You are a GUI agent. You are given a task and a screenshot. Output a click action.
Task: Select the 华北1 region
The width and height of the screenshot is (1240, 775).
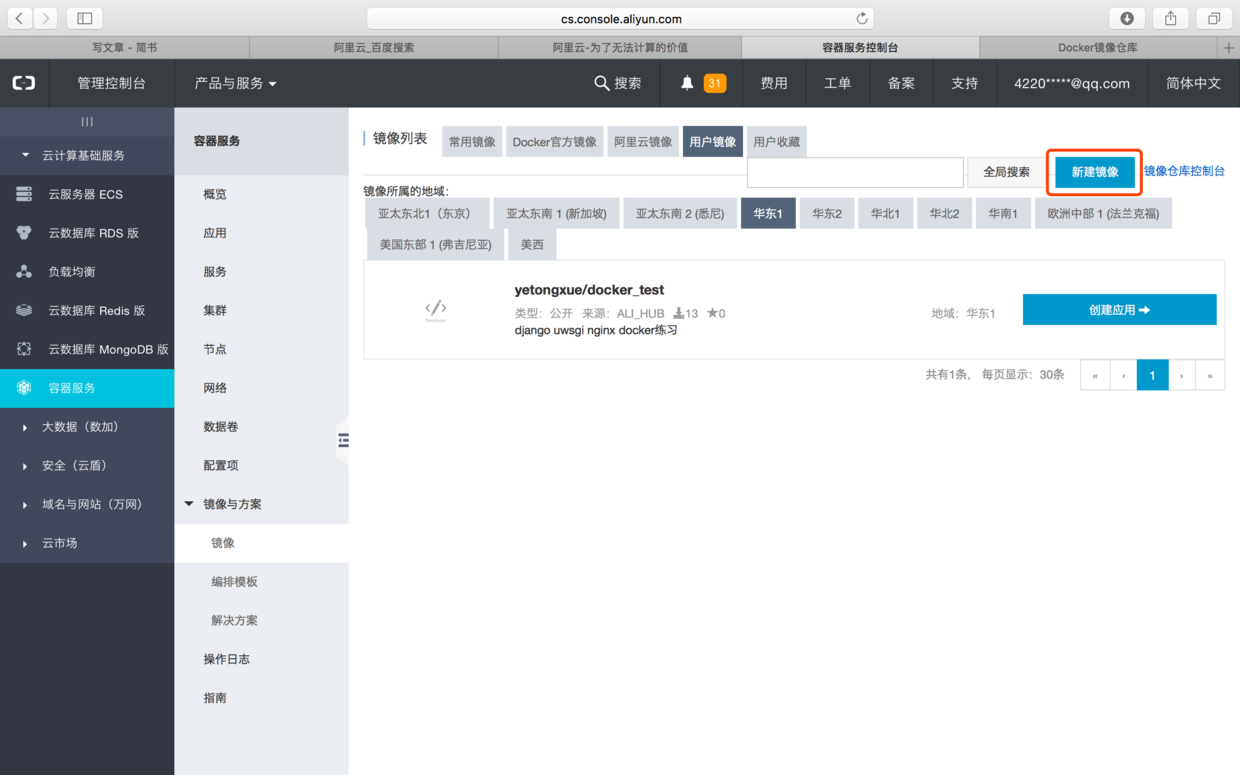coord(885,213)
